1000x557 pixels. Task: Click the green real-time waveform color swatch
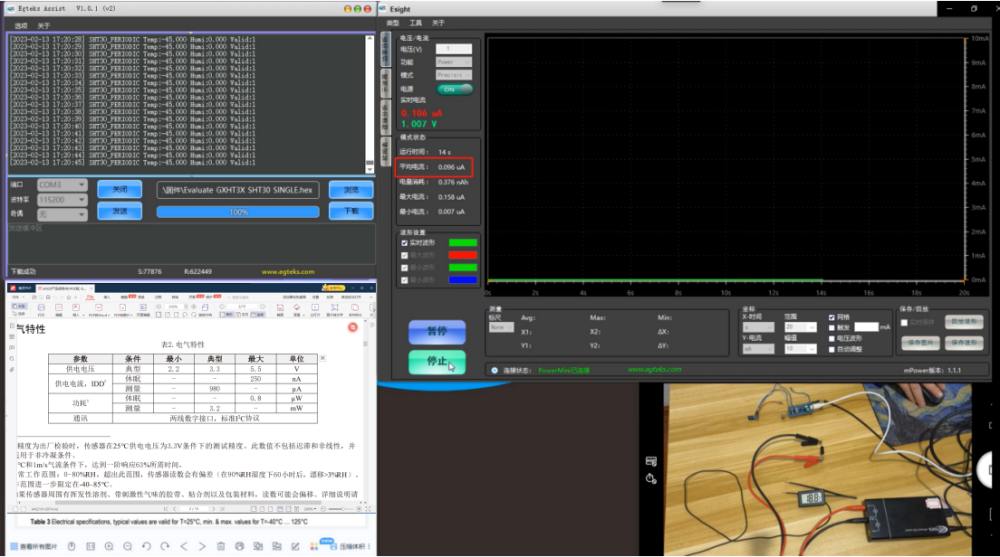click(463, 242)
